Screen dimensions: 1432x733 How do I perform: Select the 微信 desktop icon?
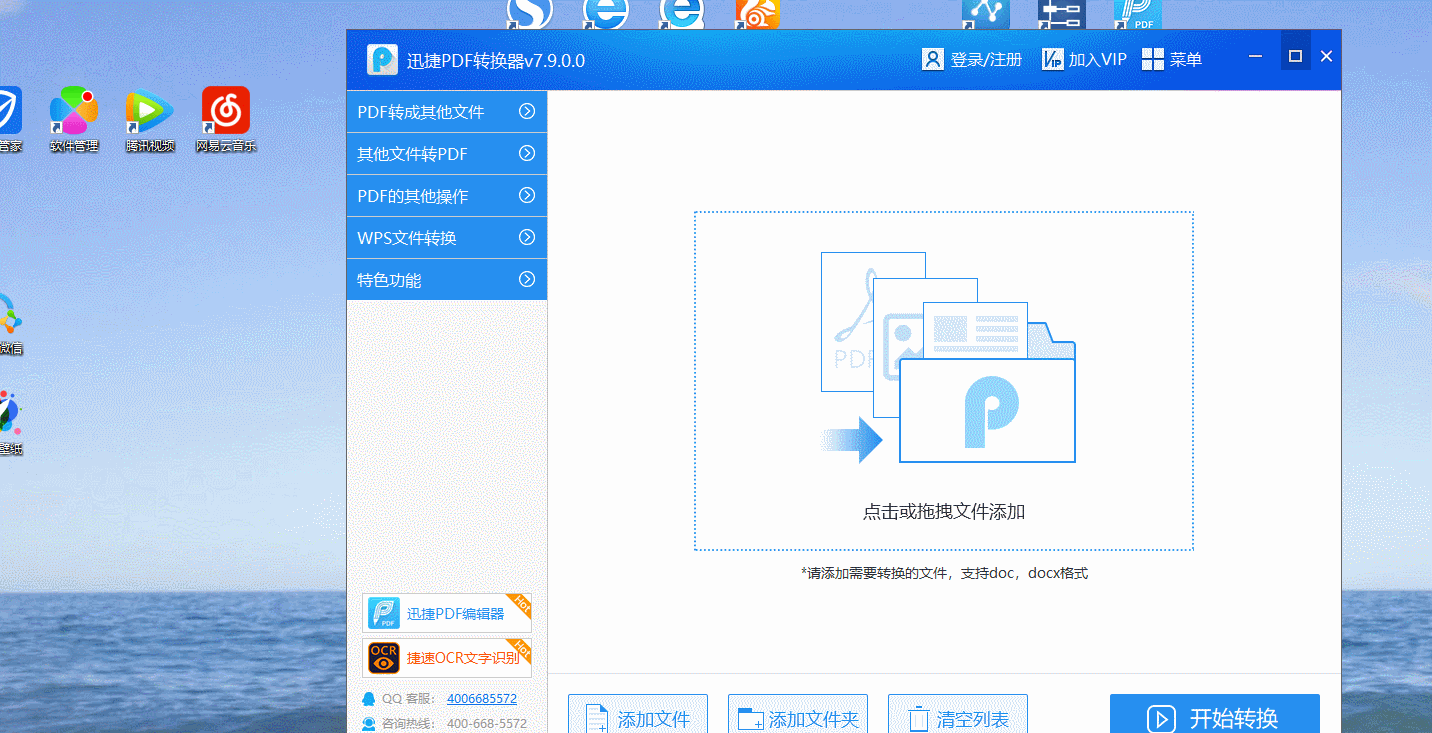pyautogui.click(x=10, y=324)
